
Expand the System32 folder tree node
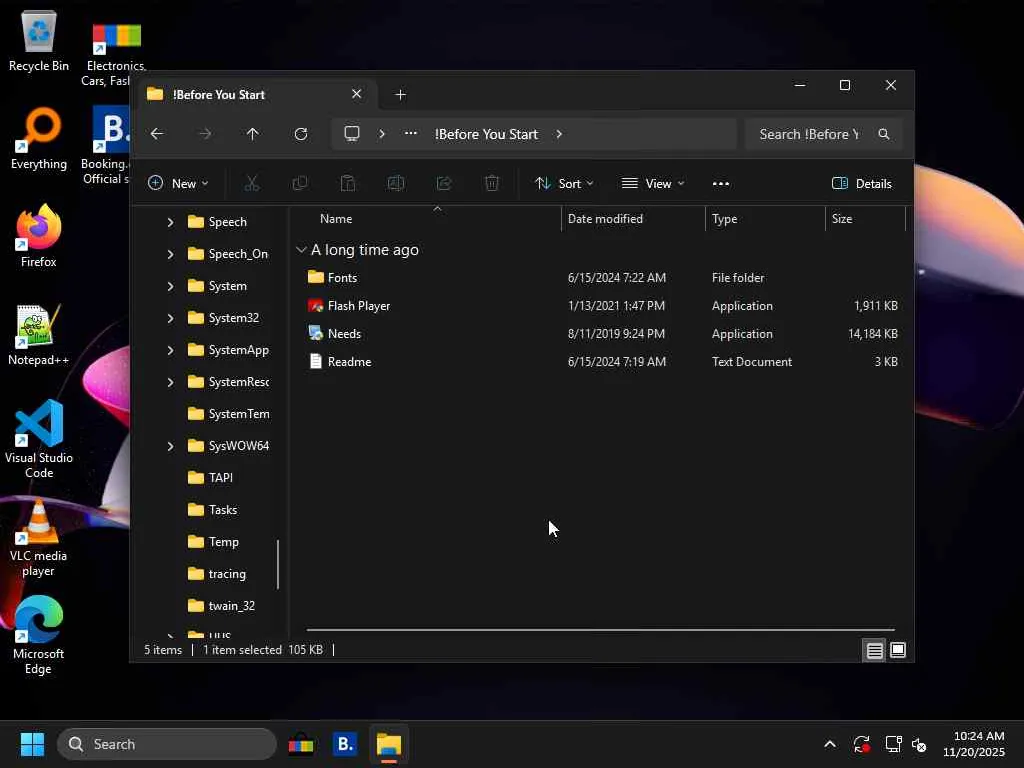[x=170, y=318]
